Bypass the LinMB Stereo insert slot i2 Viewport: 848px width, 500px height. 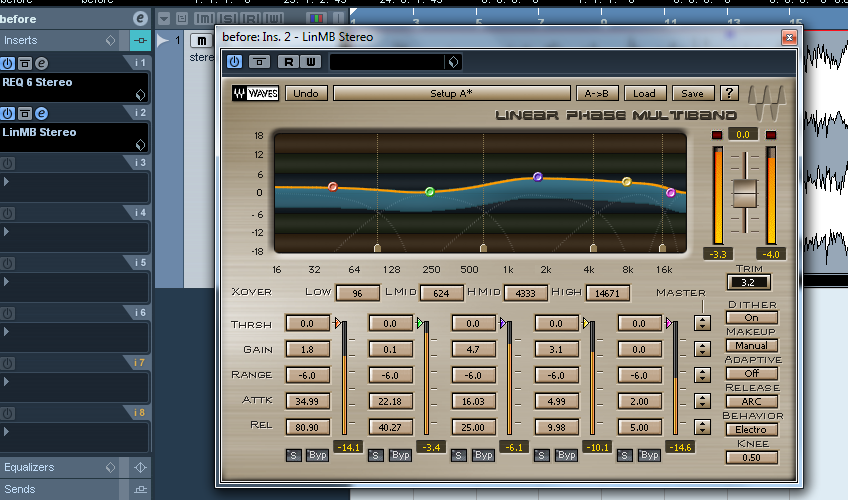click(24, 114)
